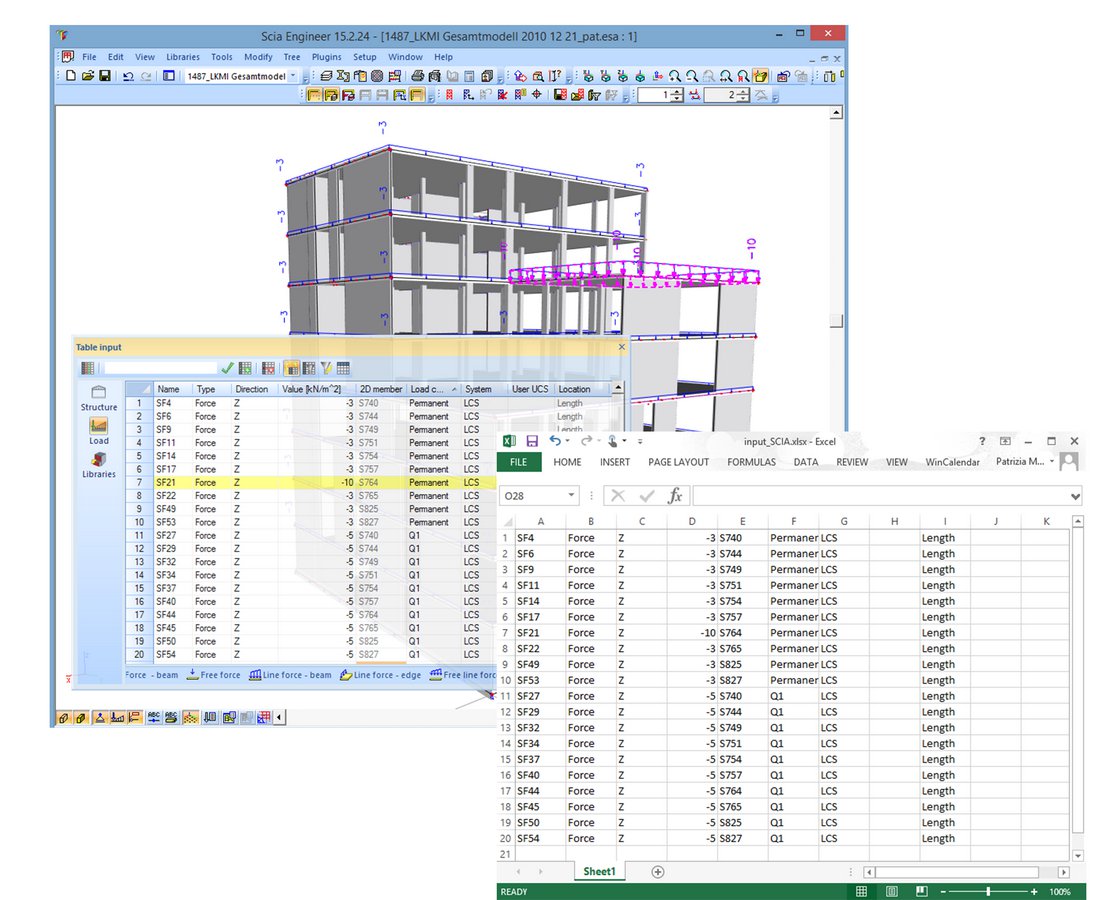Select Excel column E header
Image resolution: width=1103 pixels, height=900 pixels.
coord(742,521)
